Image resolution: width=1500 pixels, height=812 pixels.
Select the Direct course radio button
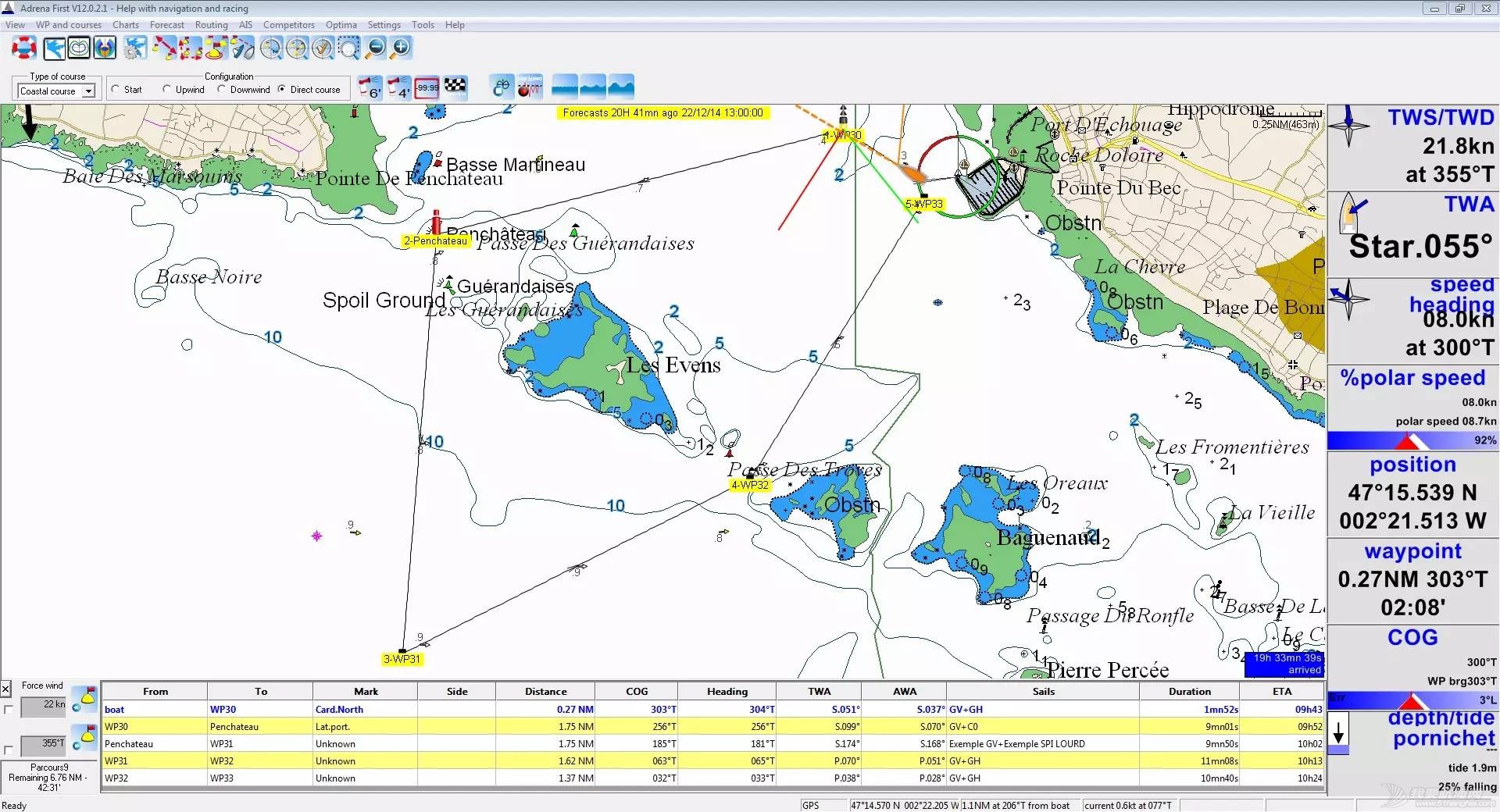pos(282,89)
